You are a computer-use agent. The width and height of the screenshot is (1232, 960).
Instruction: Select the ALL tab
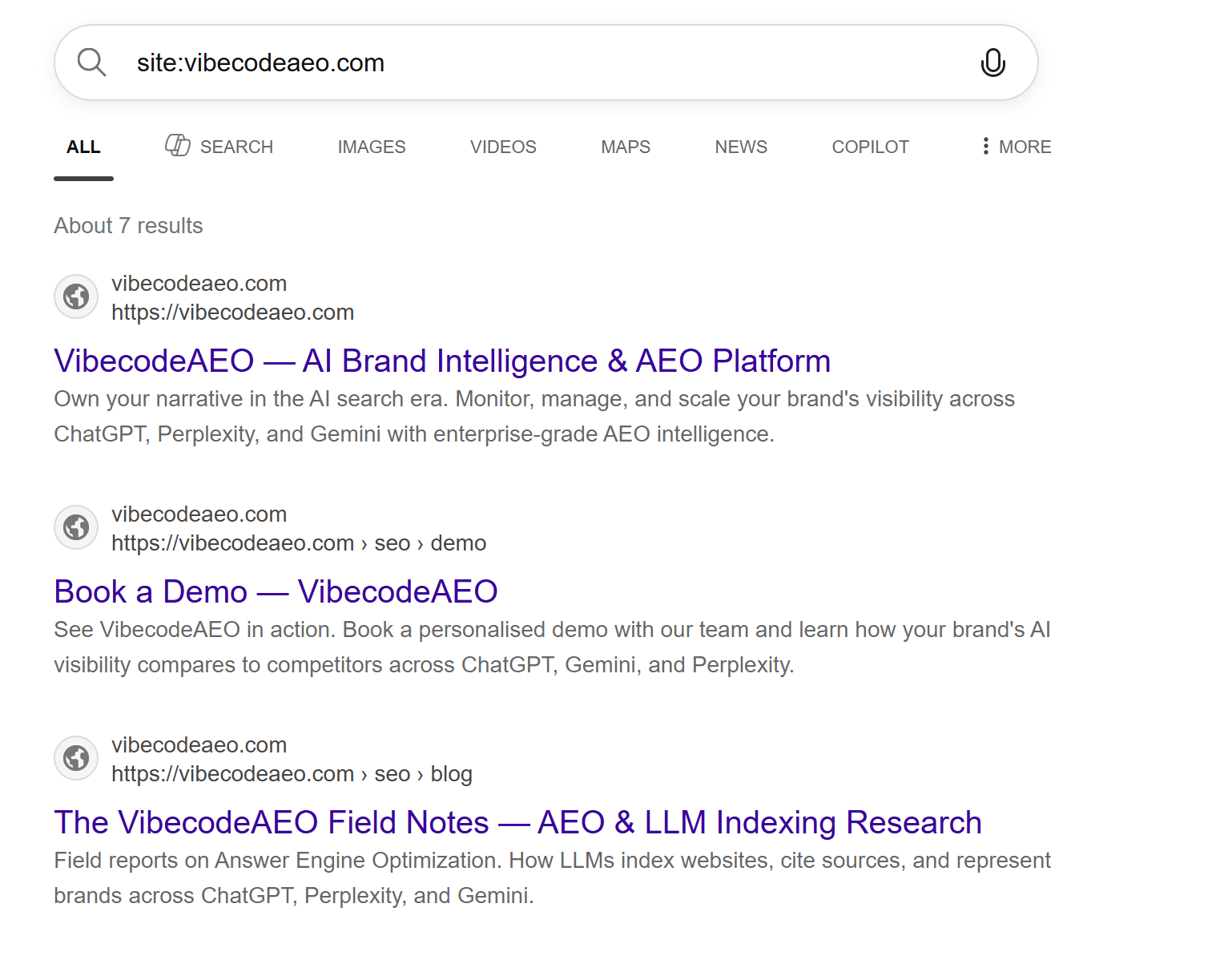point(83,147)
